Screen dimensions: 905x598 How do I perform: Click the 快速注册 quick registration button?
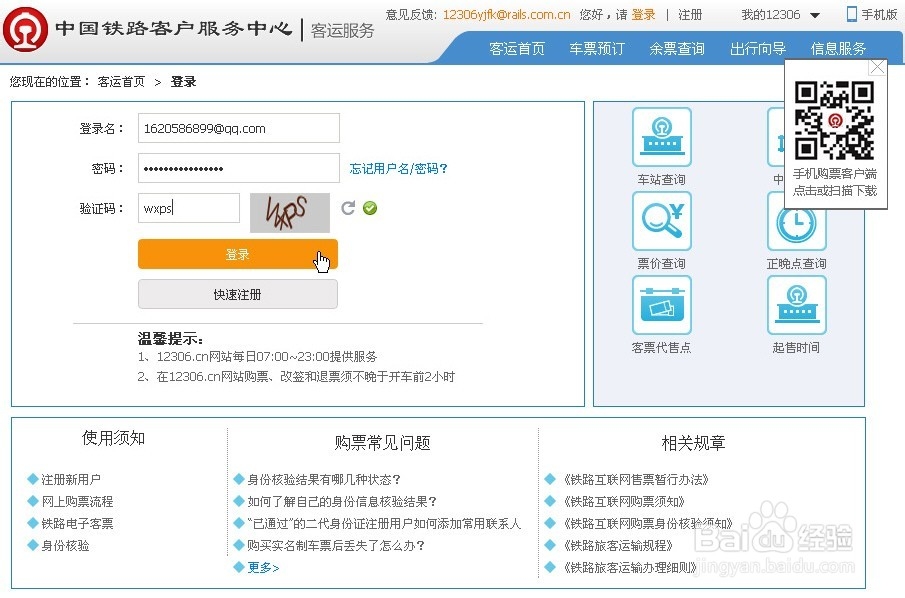pyautogui.click(x=237, y=293)
